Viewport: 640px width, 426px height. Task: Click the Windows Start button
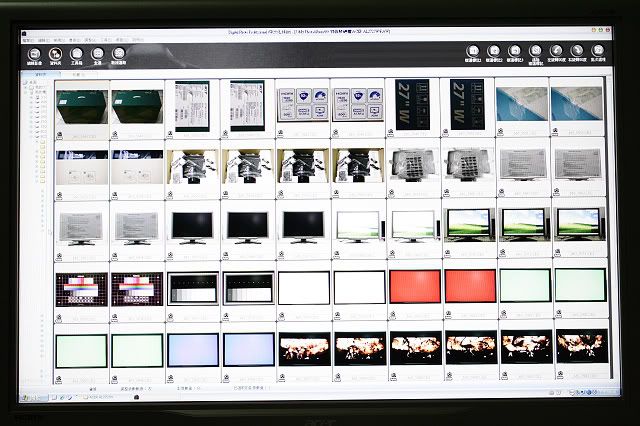[33, 397]
